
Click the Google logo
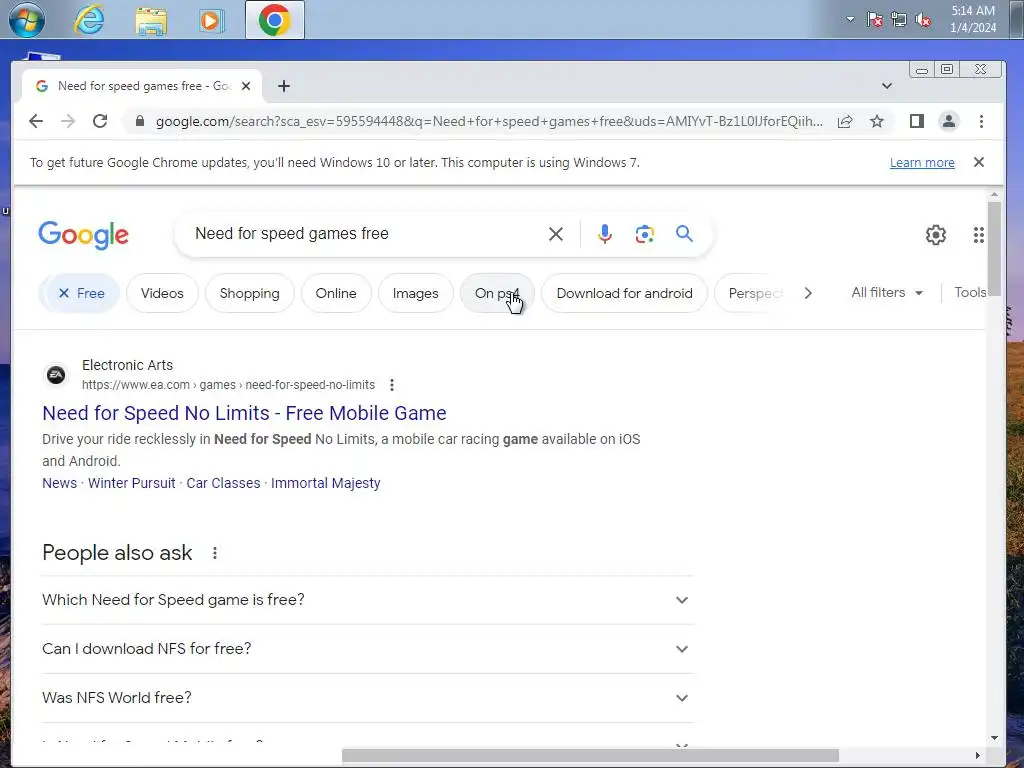pyautogui.click(x=84, y=234)
